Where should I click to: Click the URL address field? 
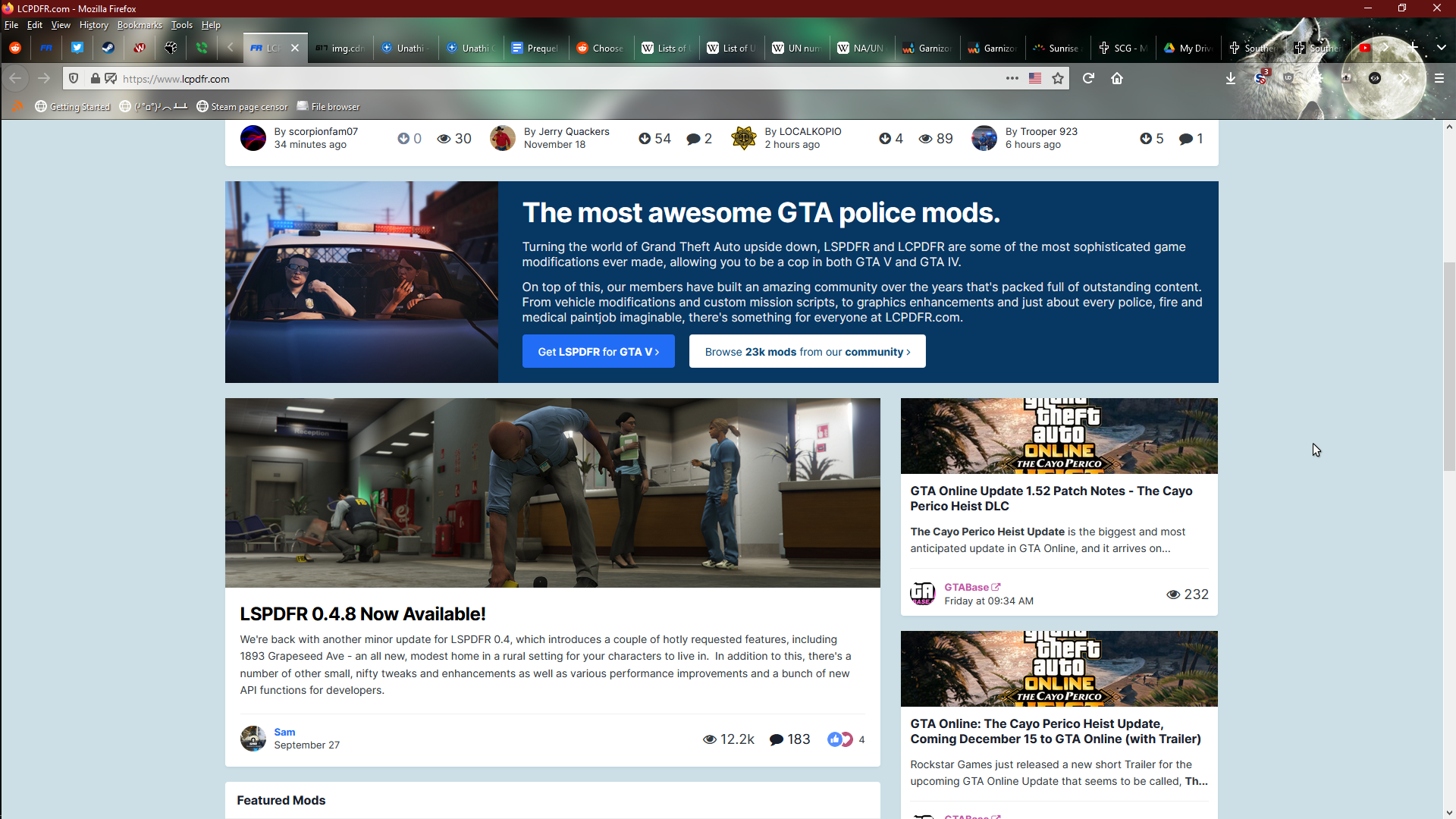[x=531, y=79]
